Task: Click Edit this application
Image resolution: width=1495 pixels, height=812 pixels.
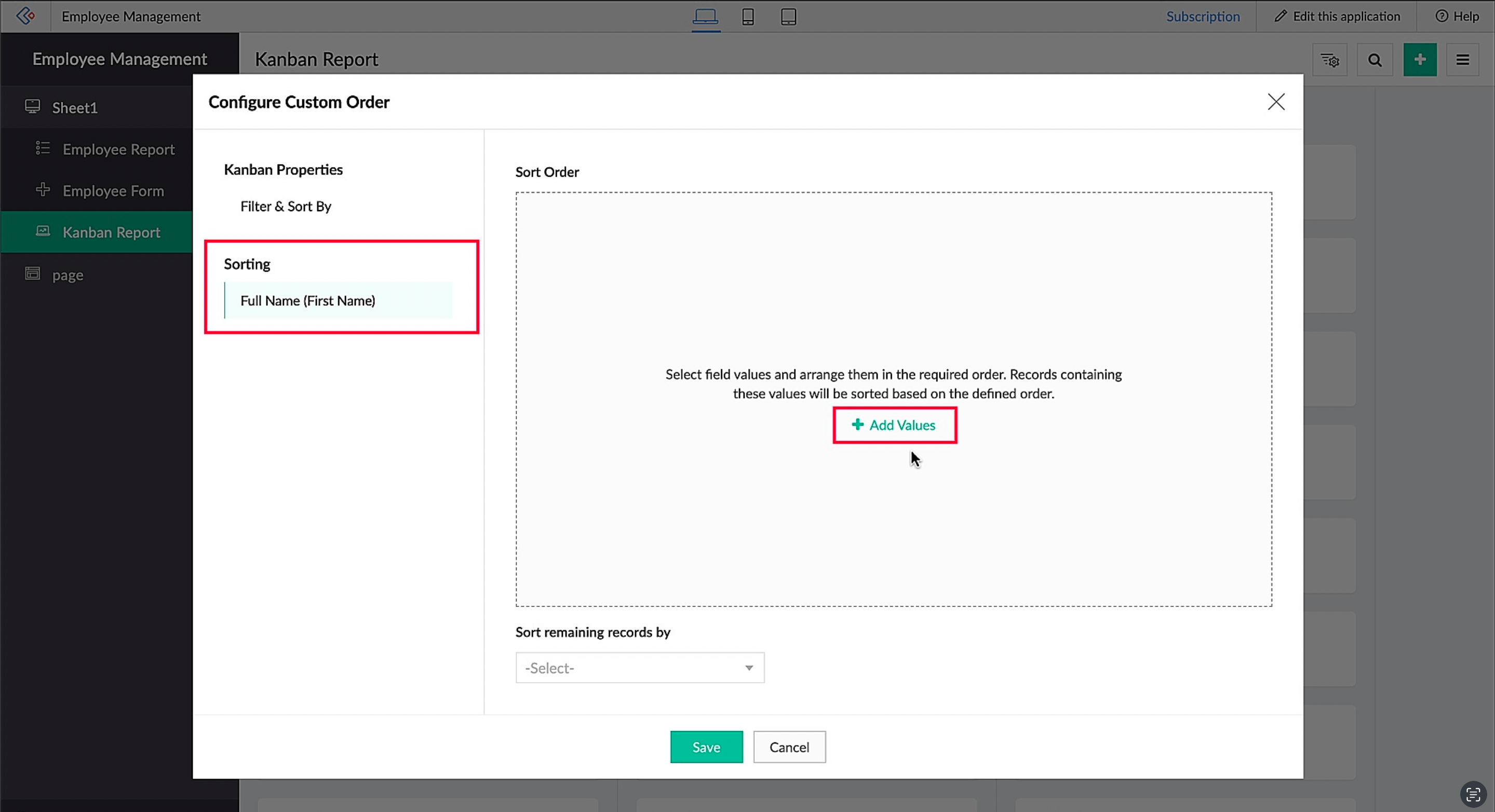Action: point(1337,16)
